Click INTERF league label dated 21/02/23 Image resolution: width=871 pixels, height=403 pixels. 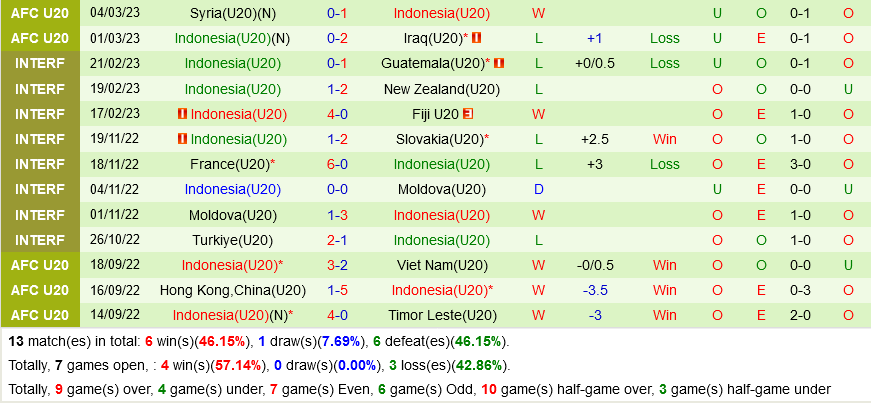41,63
